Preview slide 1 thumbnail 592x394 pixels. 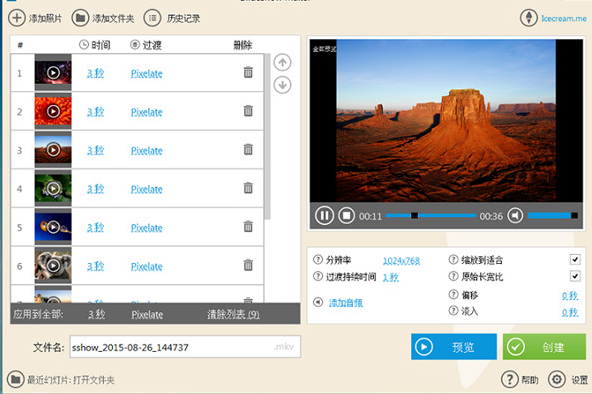tap(53, 72)
